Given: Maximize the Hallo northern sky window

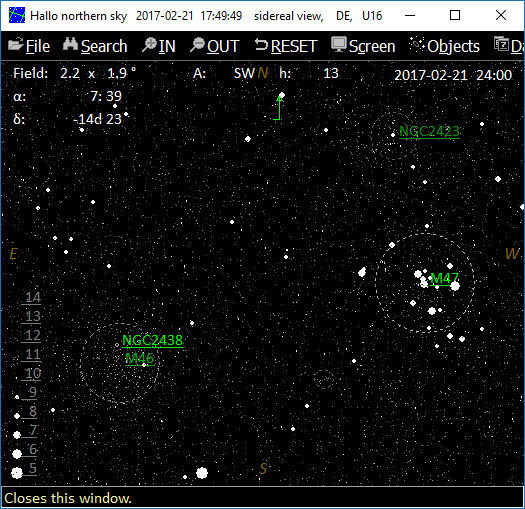Looking at the screenshot, I should click(x=455, y=15).
